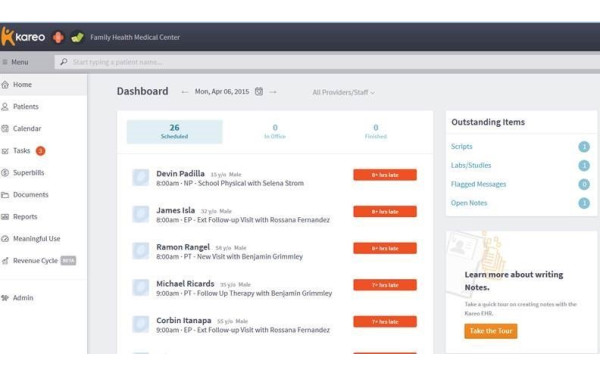Viewport: 600px width, 375px height.
Task: Click Corbin Itanapa's avatar
Action: (x=140, y=324)
